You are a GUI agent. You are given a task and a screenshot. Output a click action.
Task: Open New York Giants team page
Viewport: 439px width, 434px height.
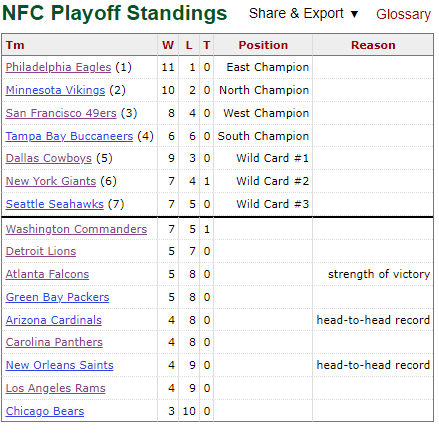pyautogui.click(x=51, y=181)
